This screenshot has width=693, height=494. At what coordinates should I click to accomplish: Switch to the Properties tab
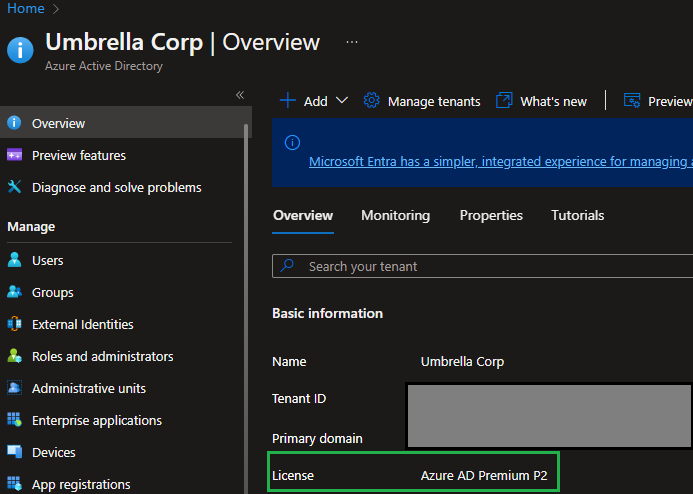pyautogui.click(x=491, y=216)
